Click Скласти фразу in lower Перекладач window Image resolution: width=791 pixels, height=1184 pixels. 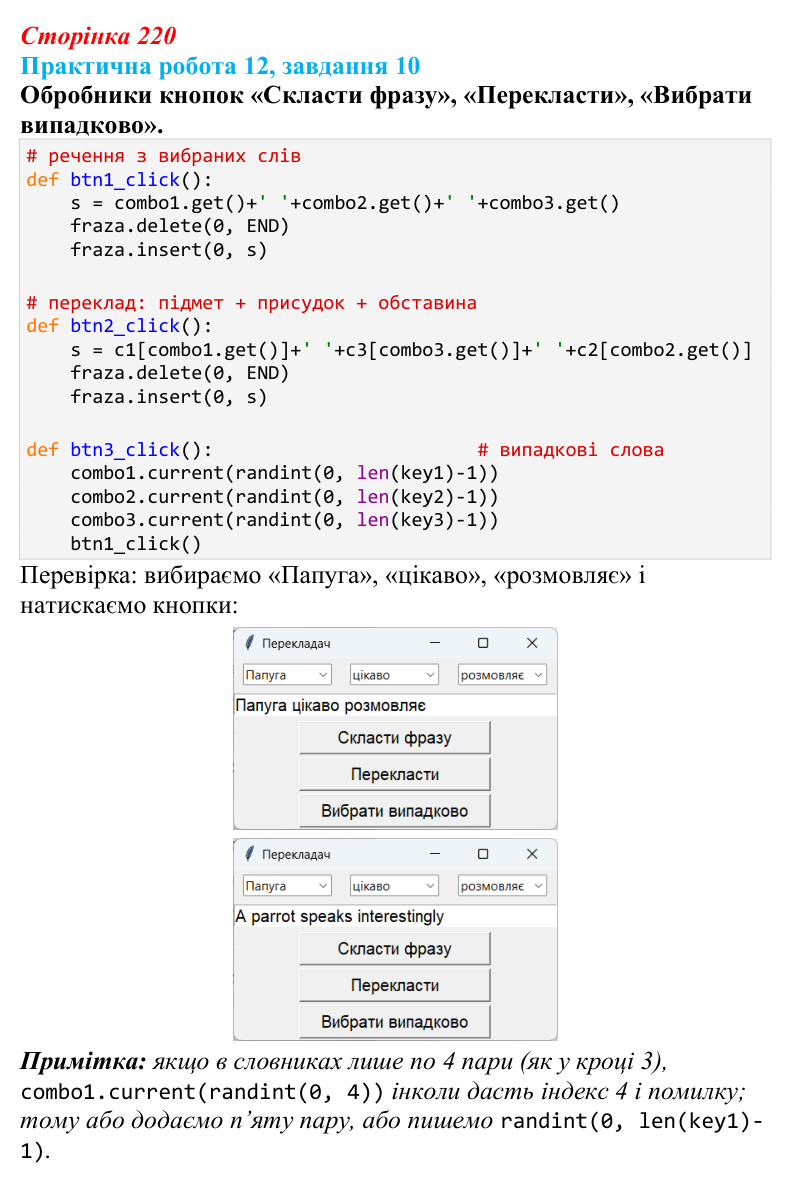395,948
